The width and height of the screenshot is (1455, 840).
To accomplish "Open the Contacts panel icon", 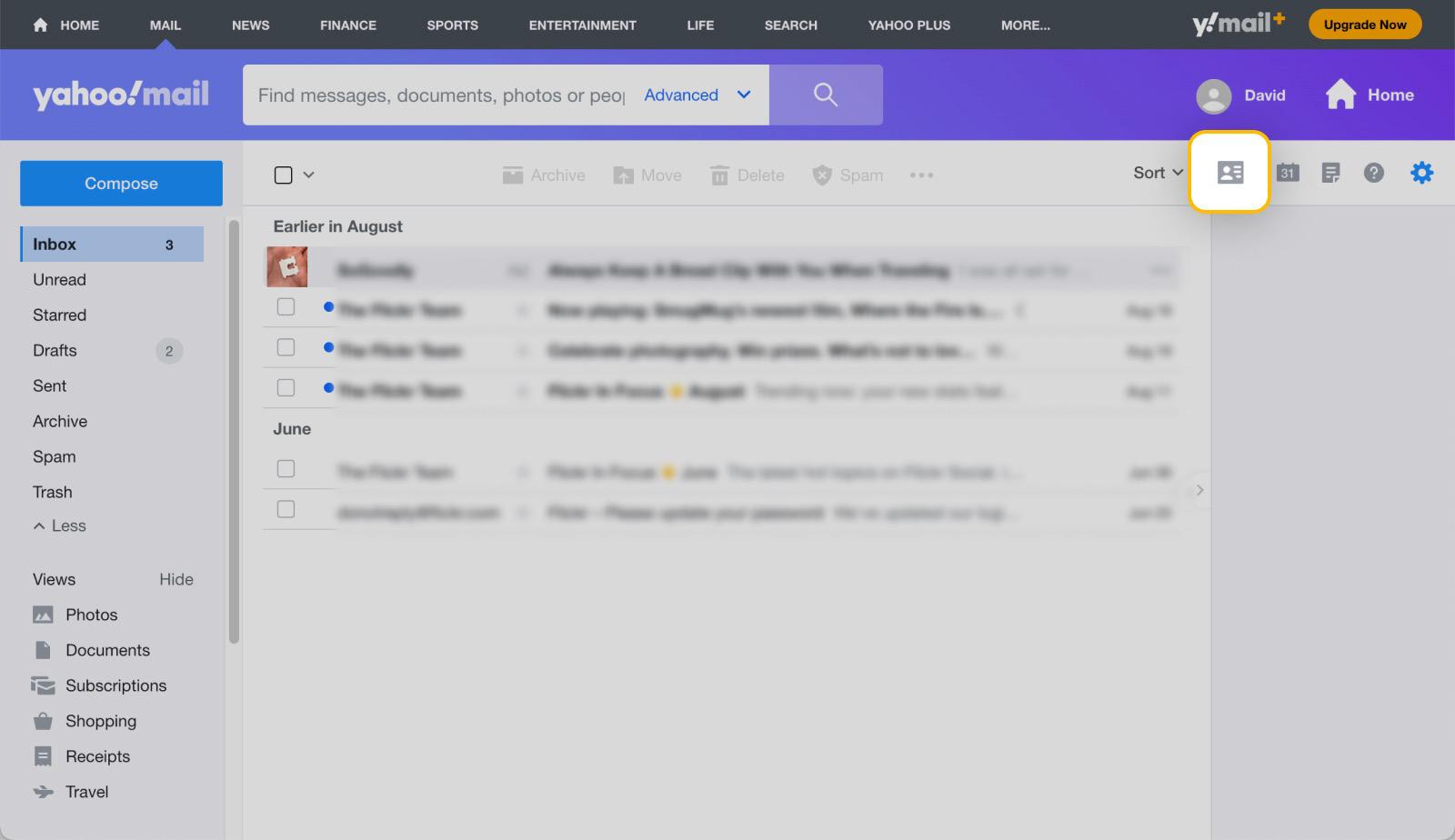I will pos(1229,172).
